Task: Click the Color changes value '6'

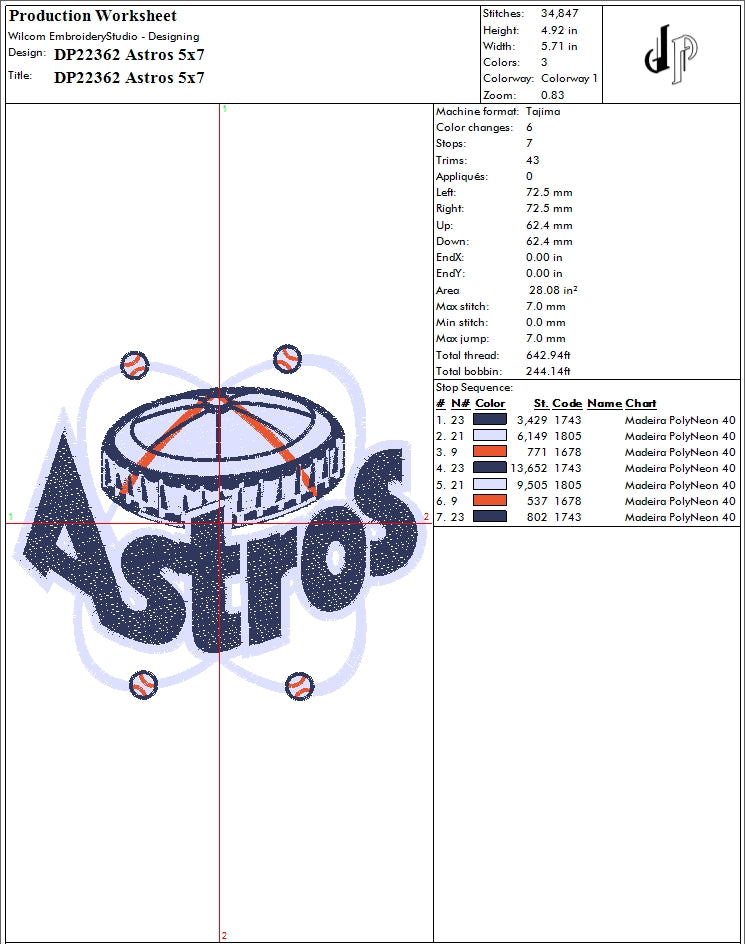Action: [x=529, y=128]
